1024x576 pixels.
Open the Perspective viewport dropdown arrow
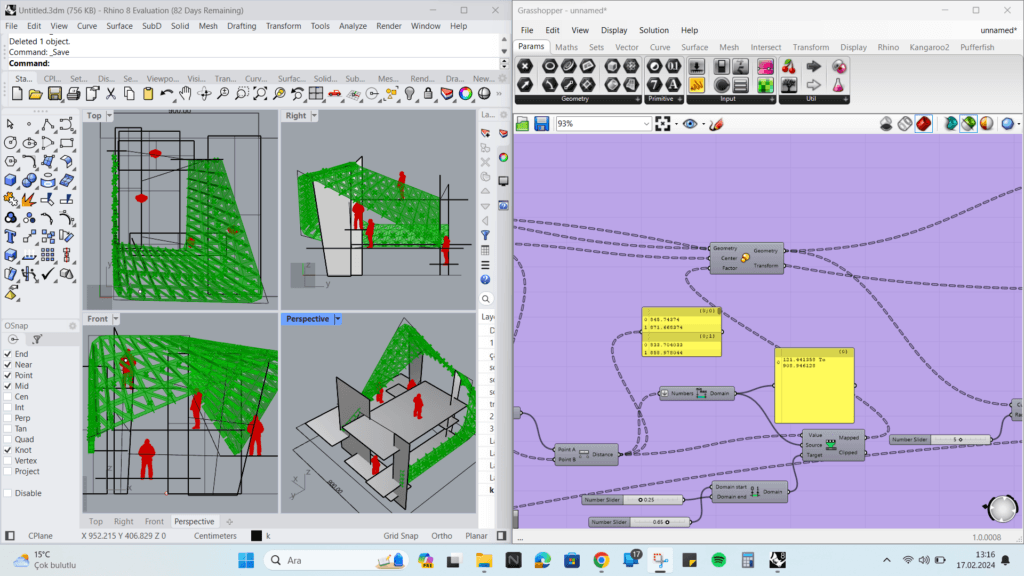pos(338,319)
